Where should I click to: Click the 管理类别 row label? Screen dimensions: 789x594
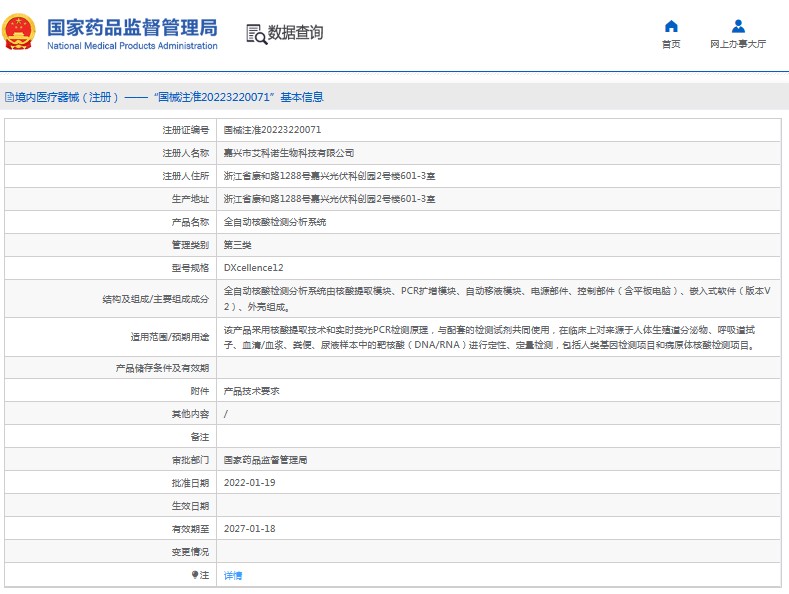click(190, 245)
